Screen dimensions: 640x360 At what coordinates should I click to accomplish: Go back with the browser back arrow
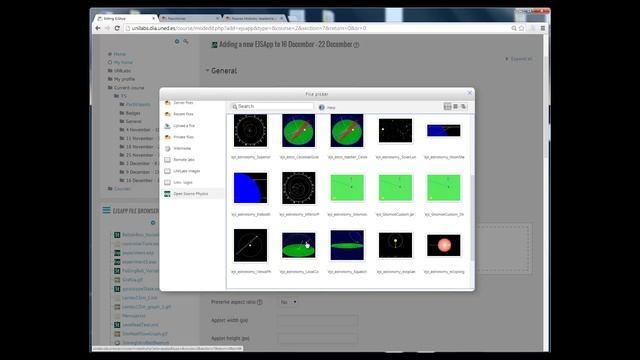pyautogui.click(x=98, y=28)
